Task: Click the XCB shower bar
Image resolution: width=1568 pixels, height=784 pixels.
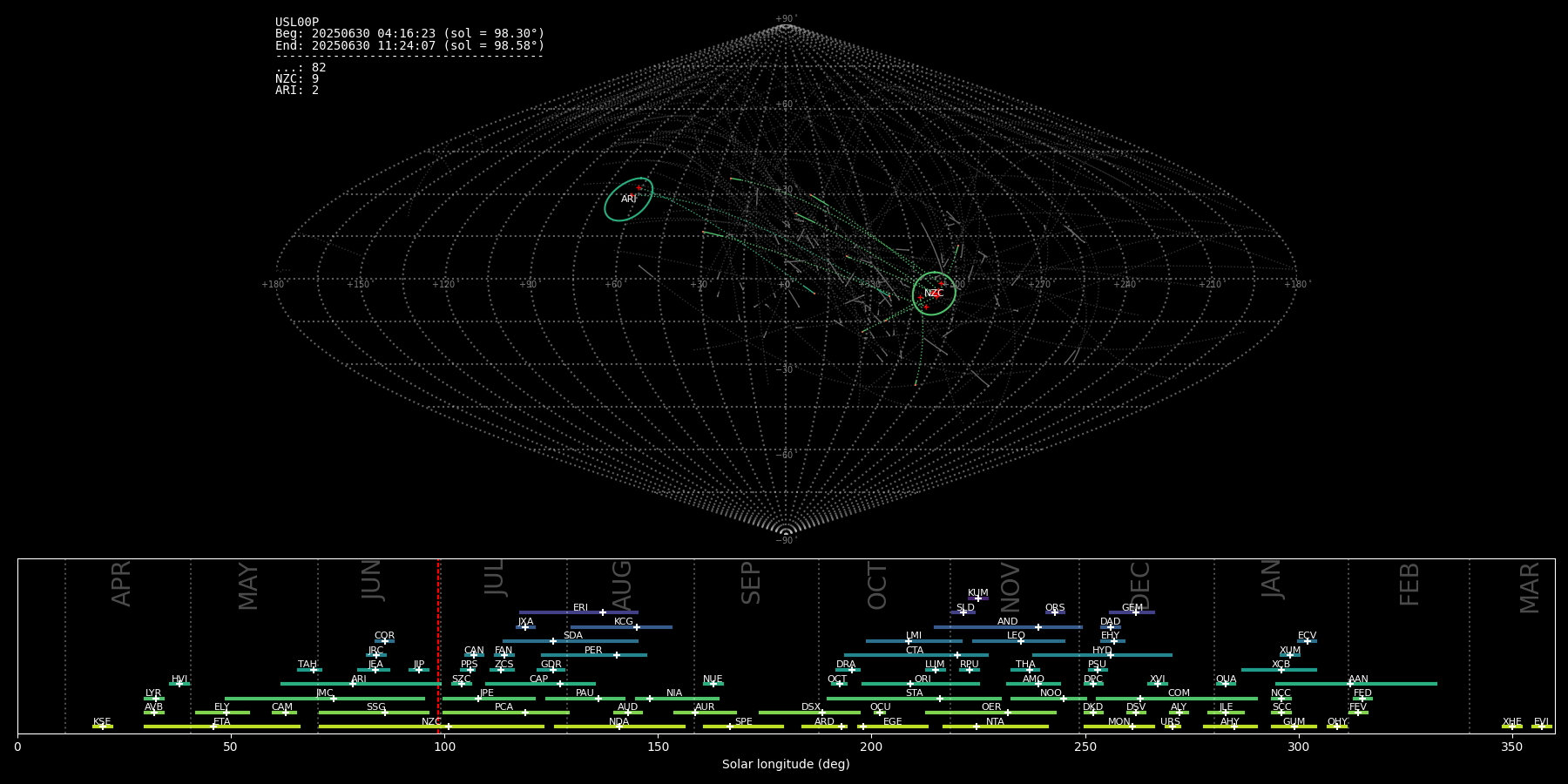Action: coord(1279,670)
